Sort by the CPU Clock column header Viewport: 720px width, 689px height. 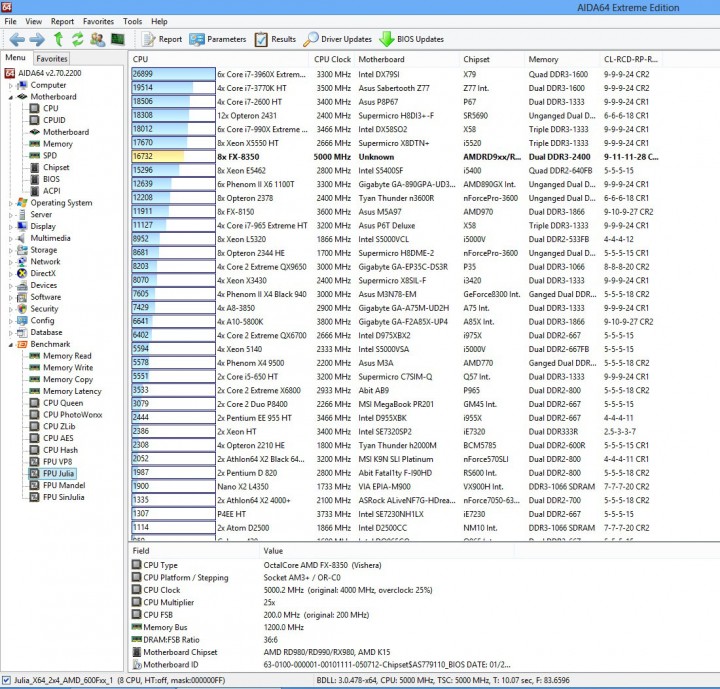[x=332, y=59]
